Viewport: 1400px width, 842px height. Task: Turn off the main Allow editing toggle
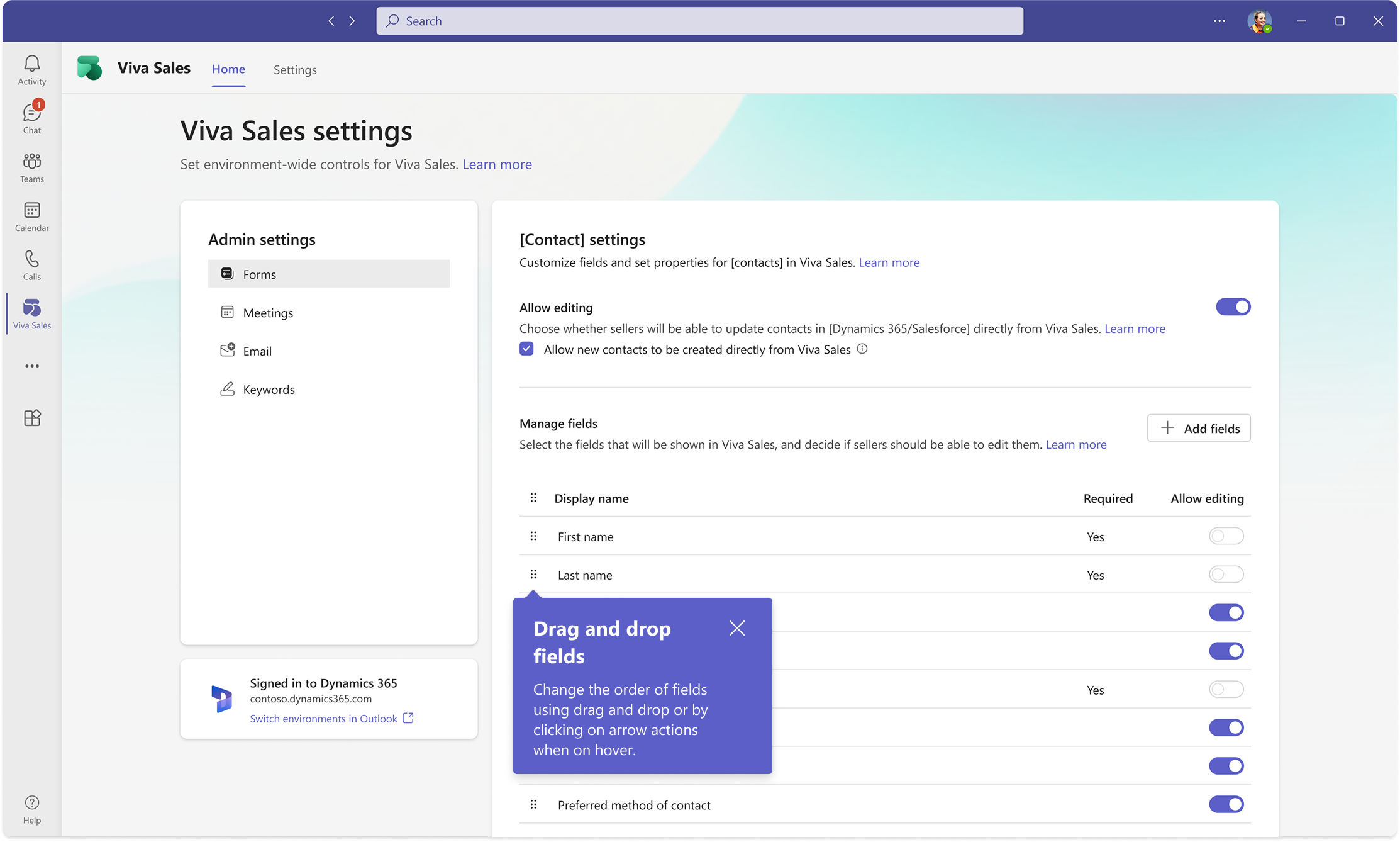pyautogui.click(x=1233, y=307)
